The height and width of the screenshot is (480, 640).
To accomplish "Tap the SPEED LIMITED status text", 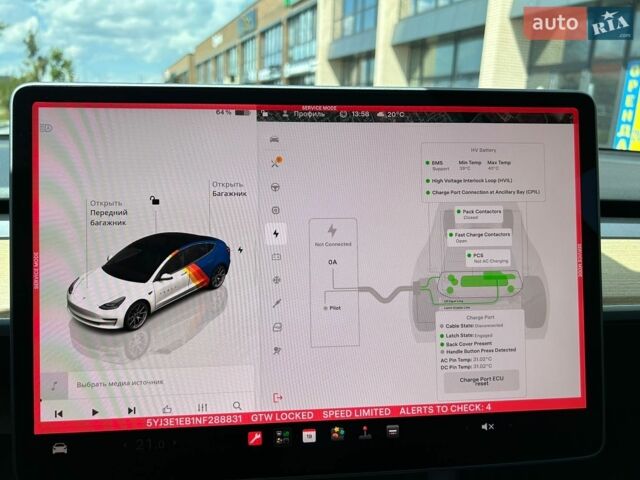I will pyautogui.click(x=356, y=413).
